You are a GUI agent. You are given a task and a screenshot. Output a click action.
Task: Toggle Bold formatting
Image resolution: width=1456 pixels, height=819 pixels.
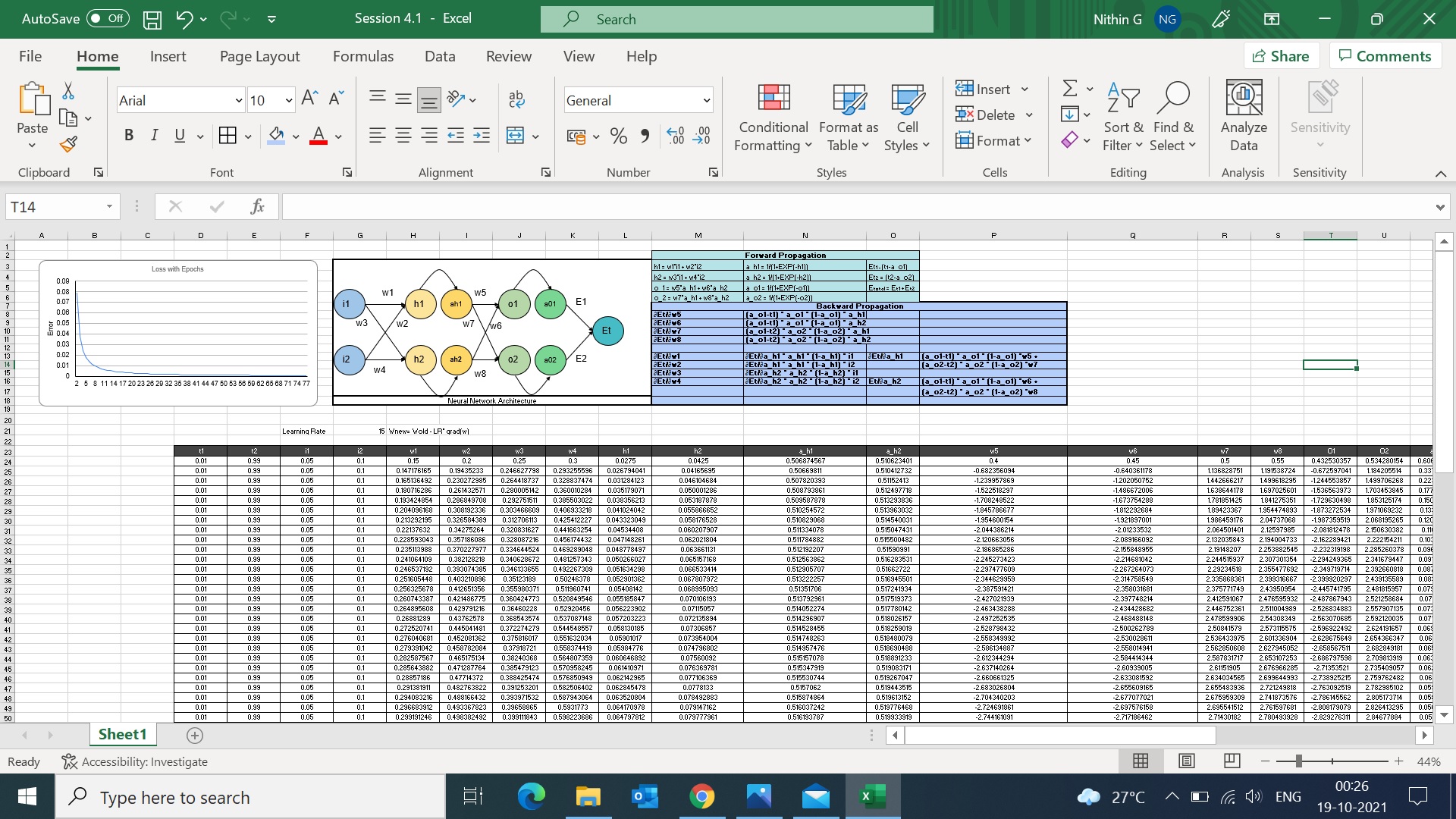128,135
